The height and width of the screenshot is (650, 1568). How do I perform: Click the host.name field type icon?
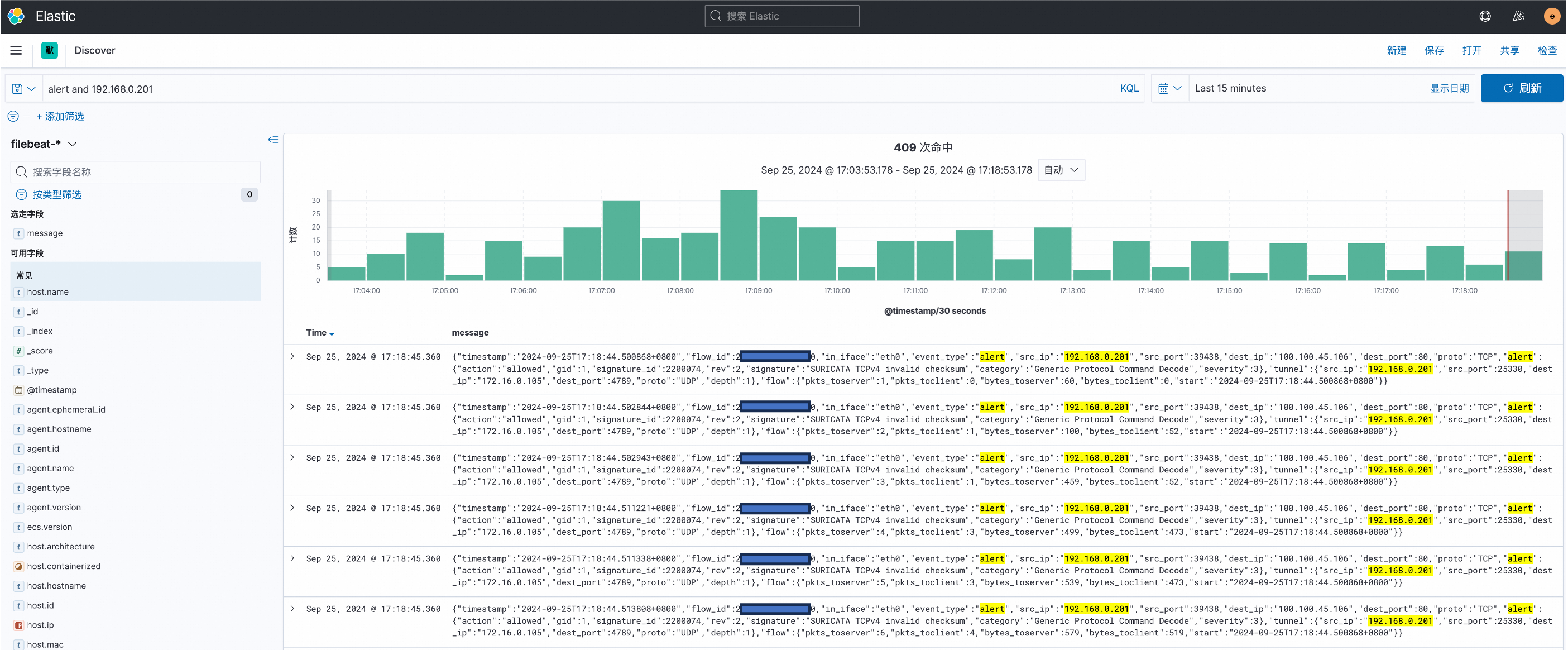[19, 293]
